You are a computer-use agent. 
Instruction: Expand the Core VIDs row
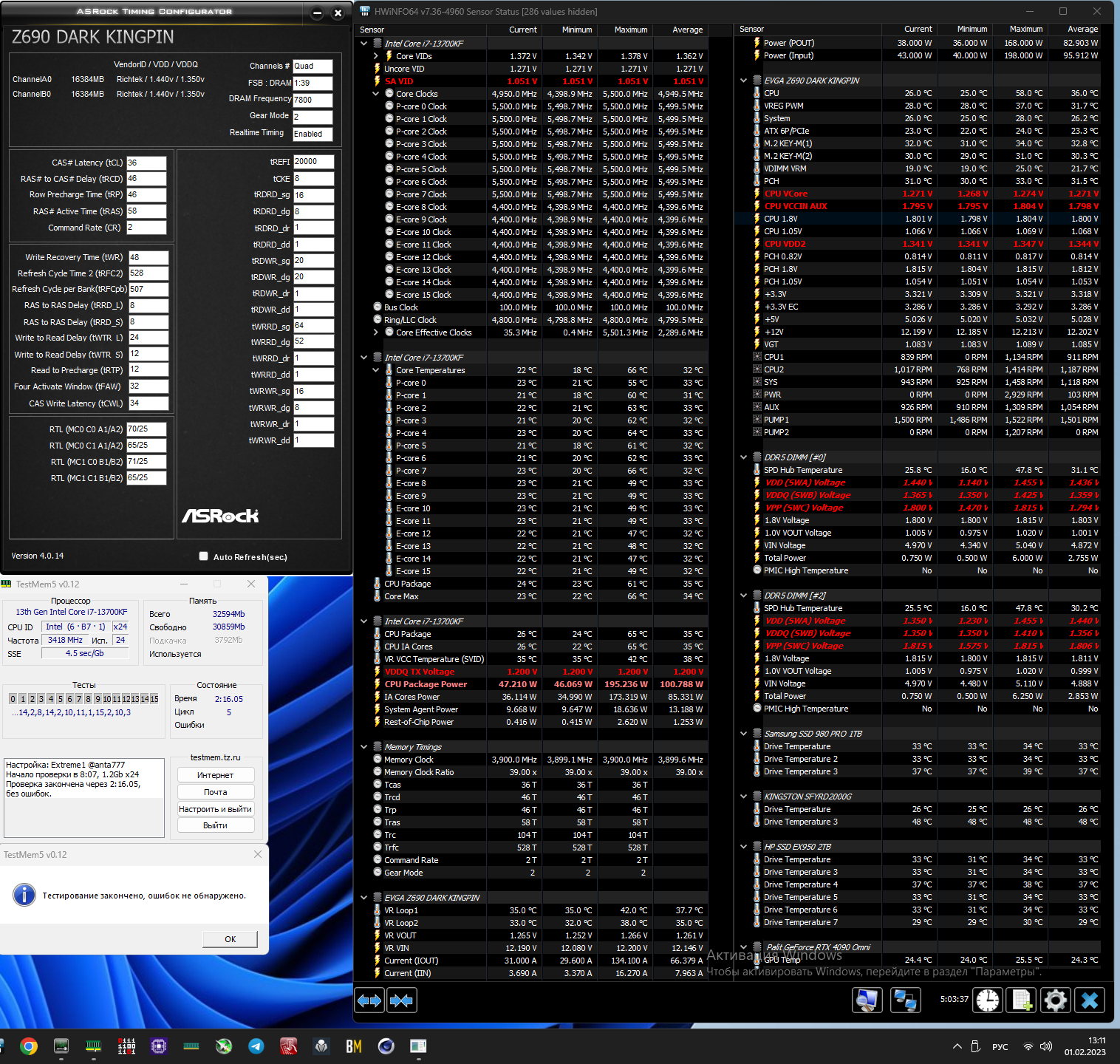pos(375,56)
